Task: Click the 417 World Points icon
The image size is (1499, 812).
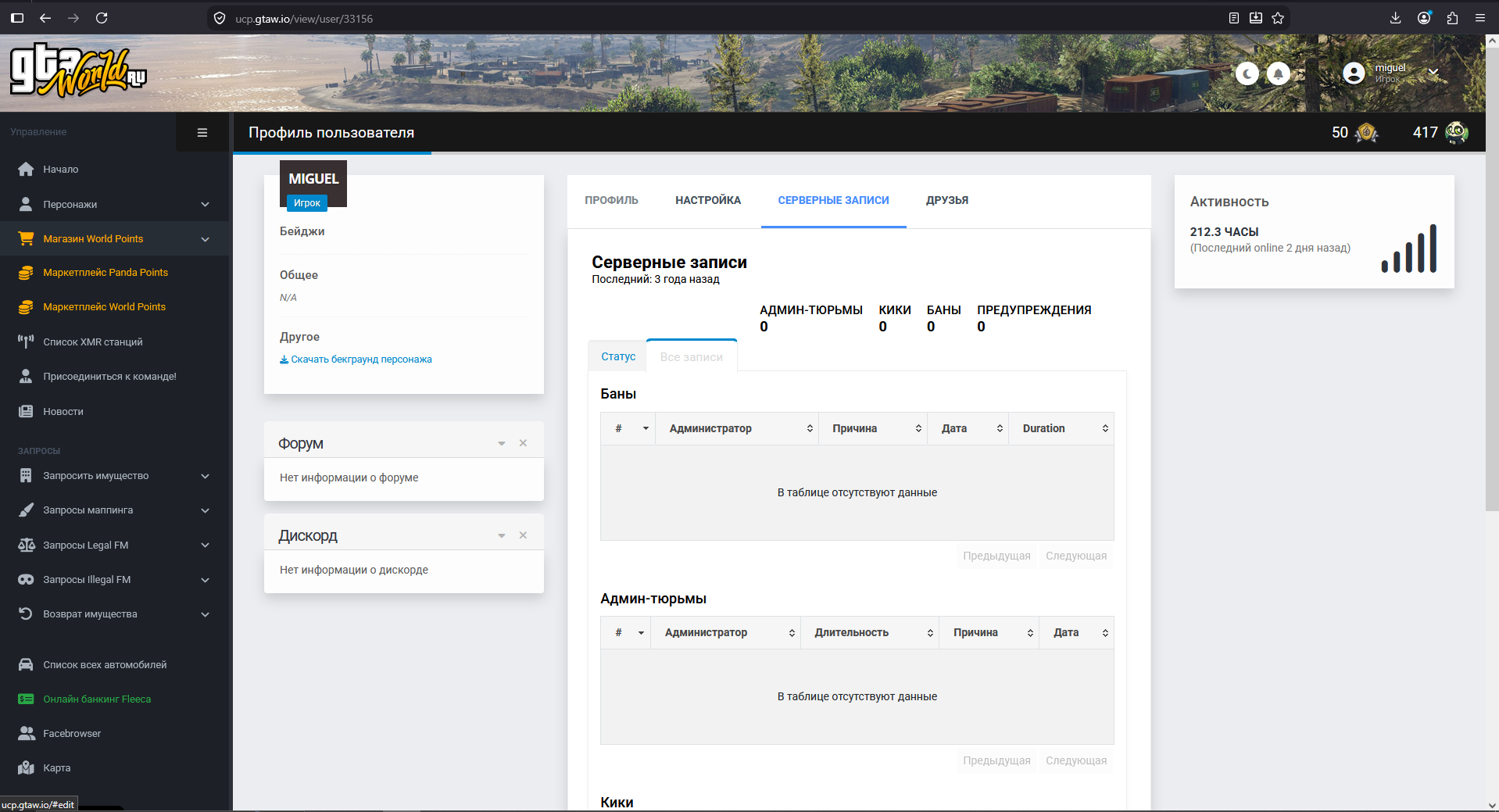Action: tap(1457, 133)
